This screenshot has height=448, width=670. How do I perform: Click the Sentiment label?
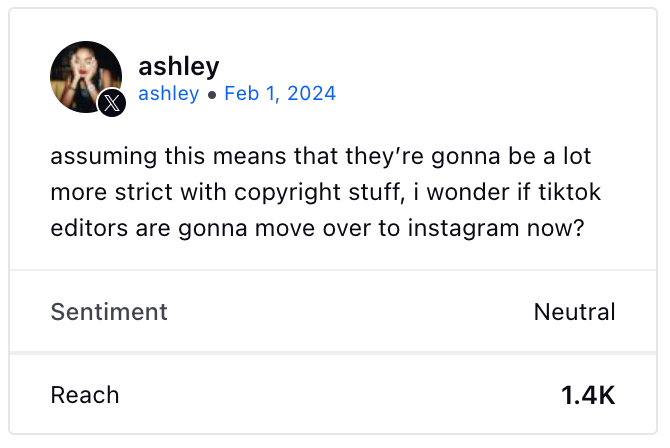tap(109, 311)
